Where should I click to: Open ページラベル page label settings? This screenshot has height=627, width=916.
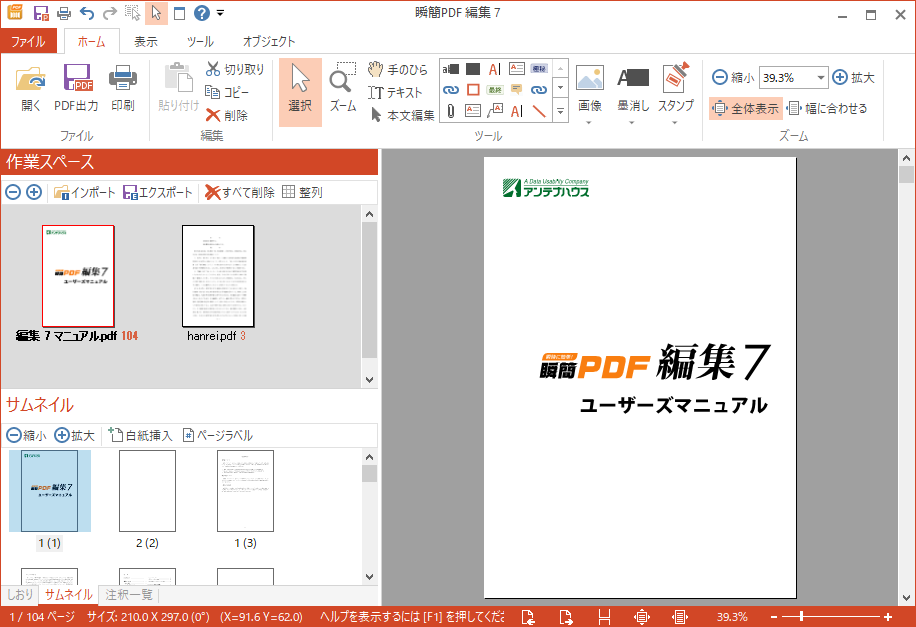pyautogui.click(x=217, y=435)
